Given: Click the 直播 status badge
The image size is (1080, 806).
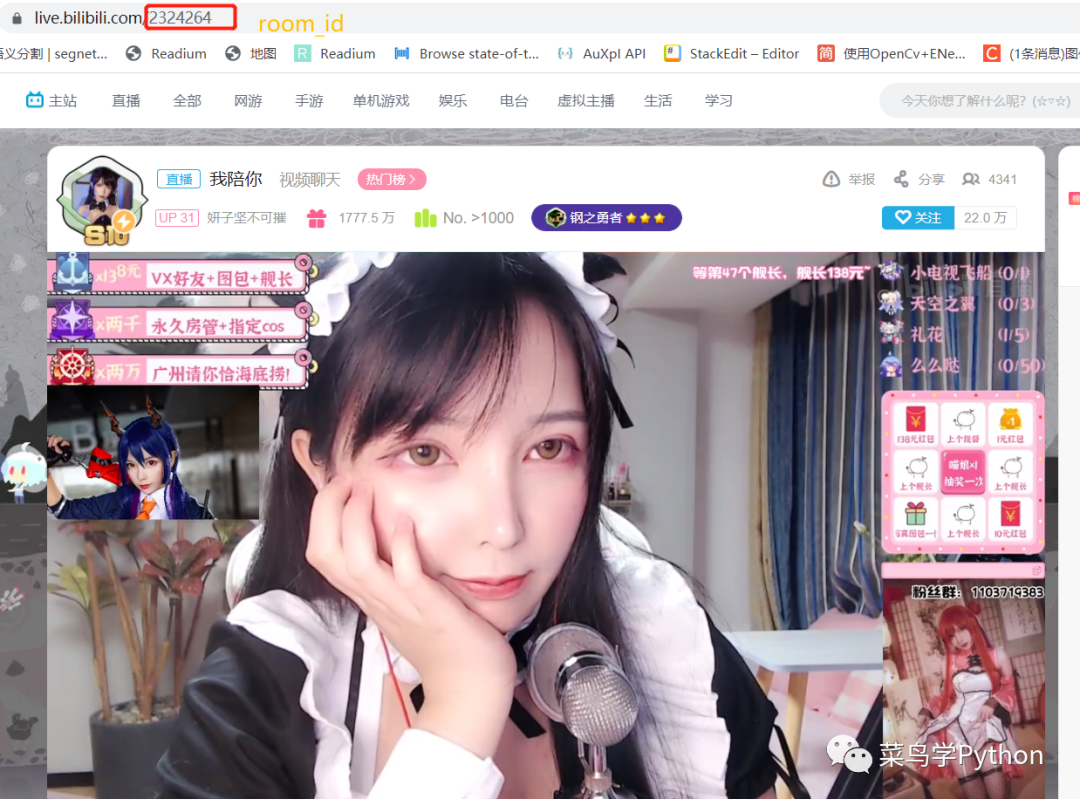Looking at the screenshot, I should 178,179.
